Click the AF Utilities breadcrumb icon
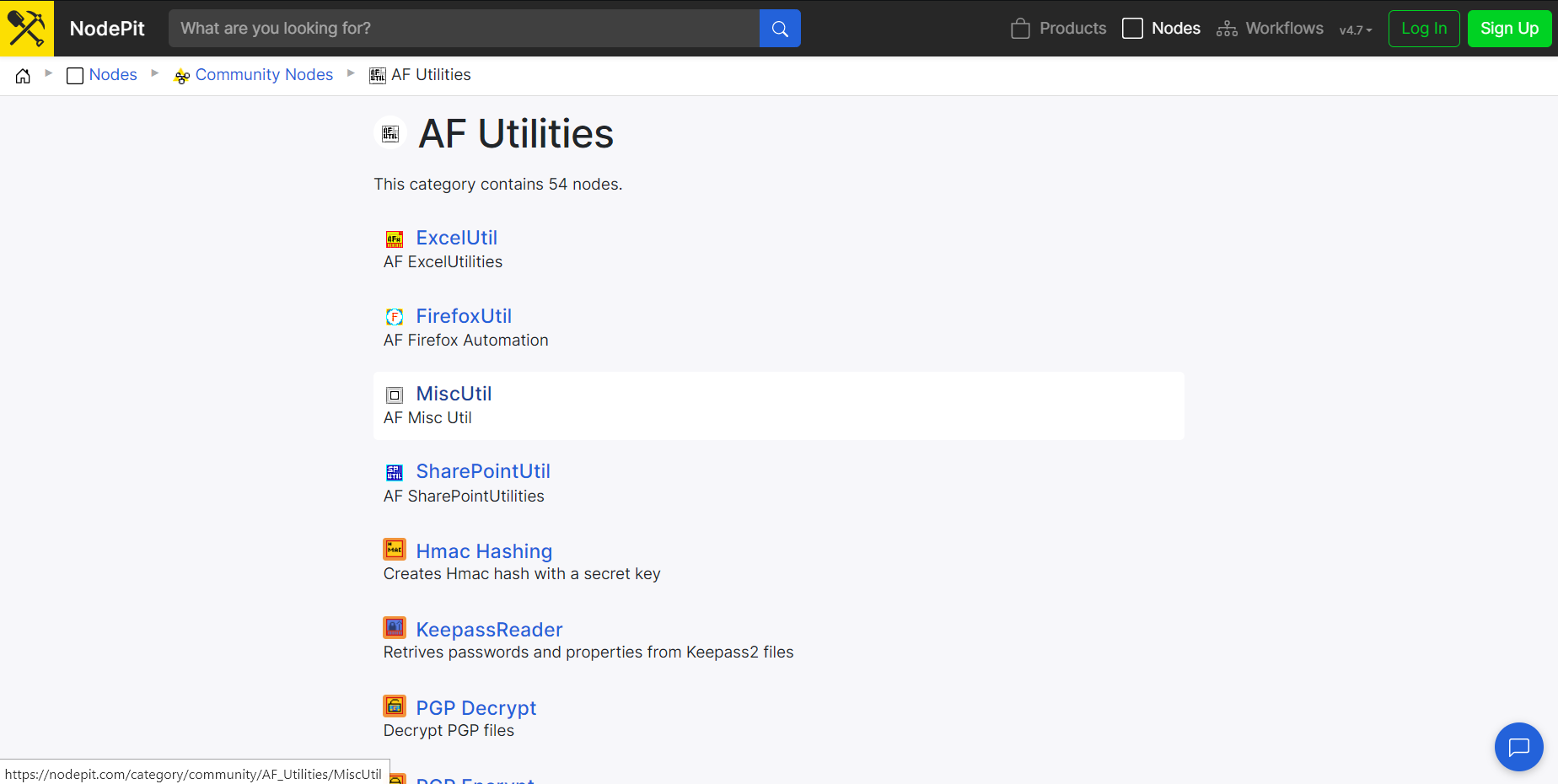The width and height of the screenshot is (1558, 784). pos(378,76)
